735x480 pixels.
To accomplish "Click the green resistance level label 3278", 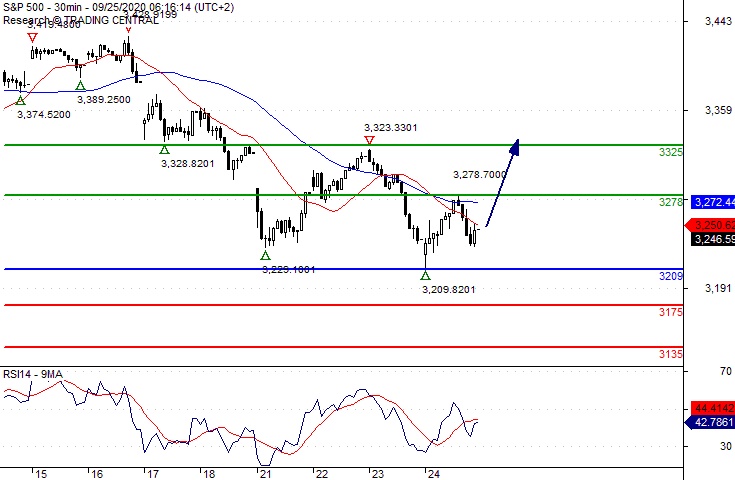I will [x=671, y=202].
